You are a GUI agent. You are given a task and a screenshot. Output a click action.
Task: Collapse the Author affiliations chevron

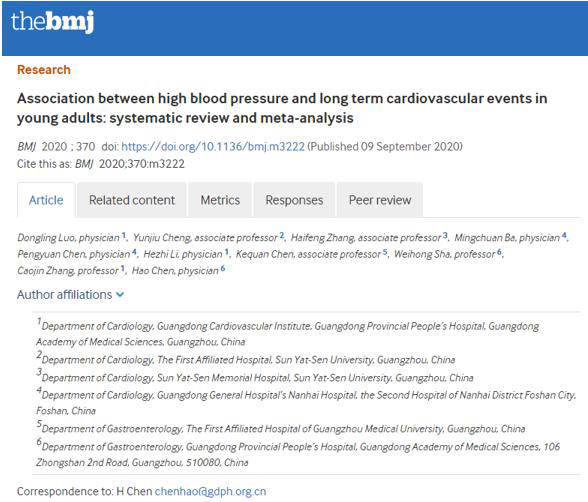120,295
